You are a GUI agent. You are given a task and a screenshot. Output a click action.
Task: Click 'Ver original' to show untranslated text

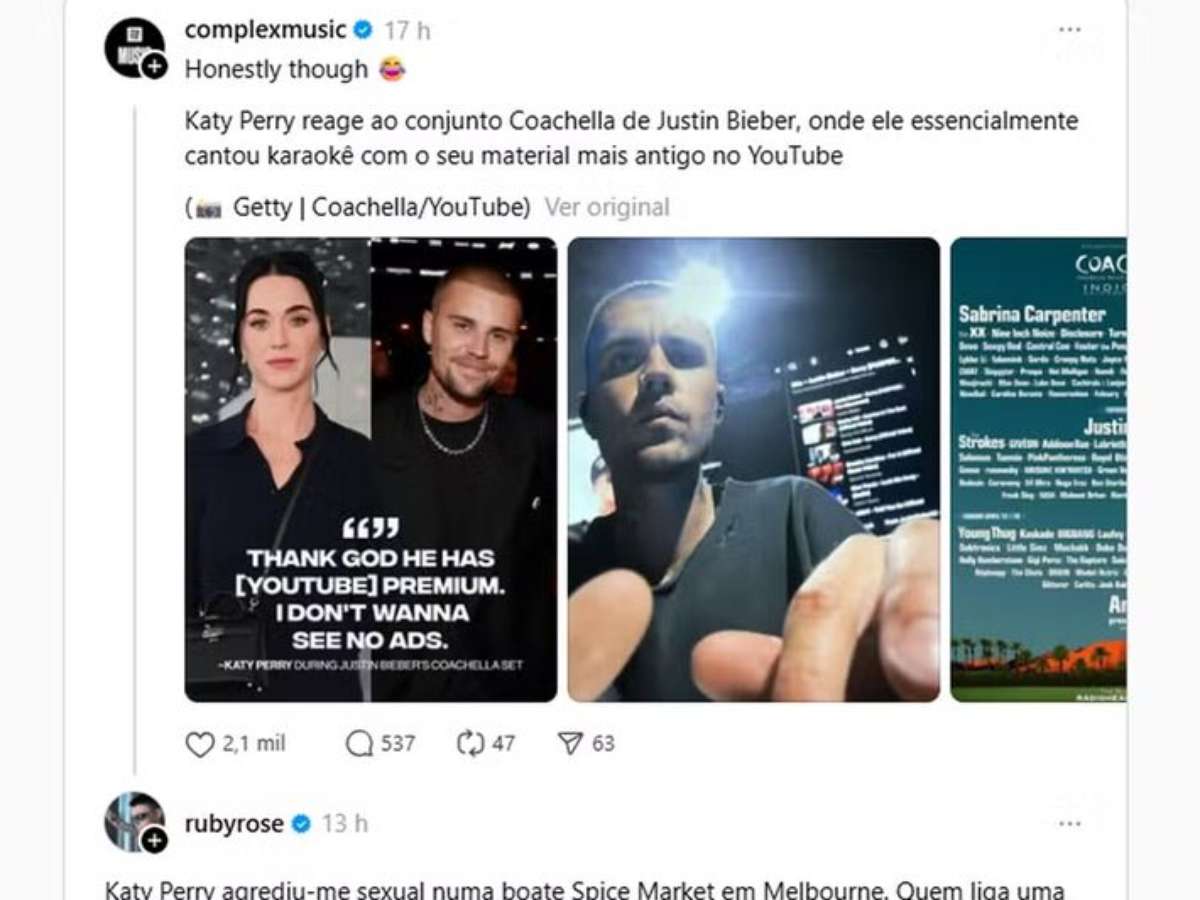(x=607, y=207)
